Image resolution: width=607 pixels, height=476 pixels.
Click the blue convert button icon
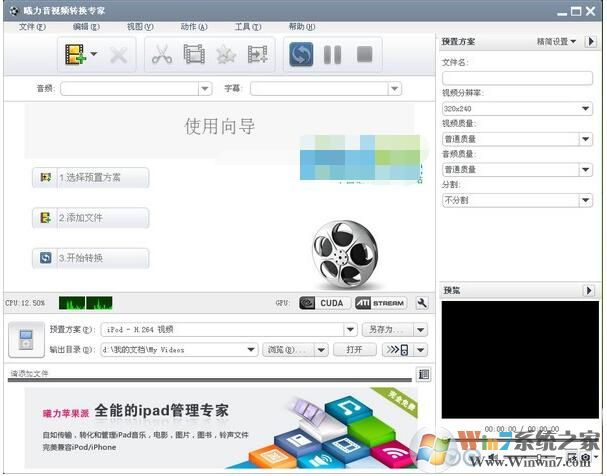pyautogui.click(x=301, y=54)
